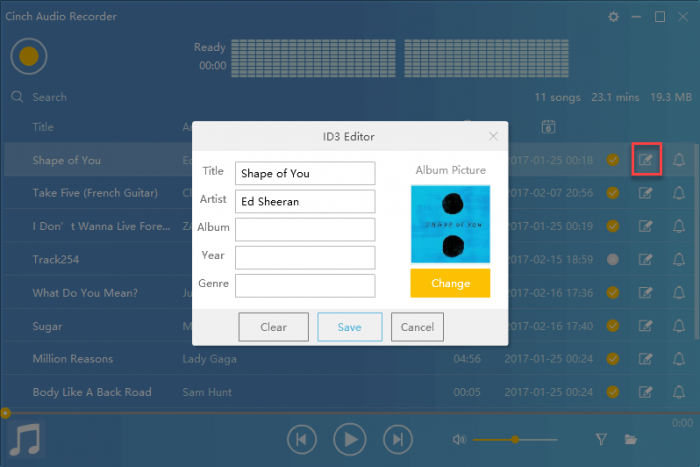Click the Artist field with Ed Sheeran

305,201
